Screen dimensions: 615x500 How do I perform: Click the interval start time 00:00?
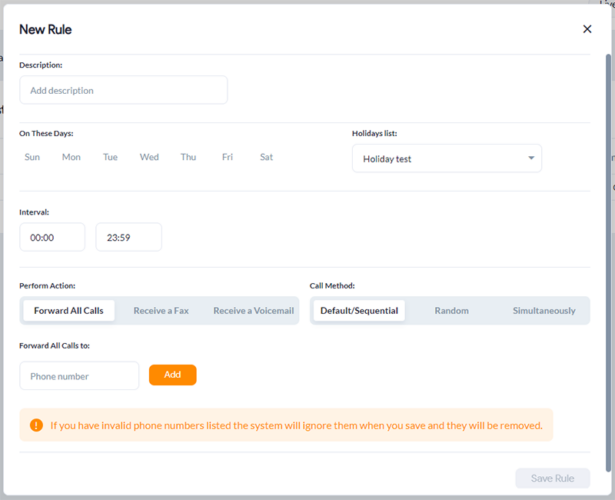click(x=52, y=237)
